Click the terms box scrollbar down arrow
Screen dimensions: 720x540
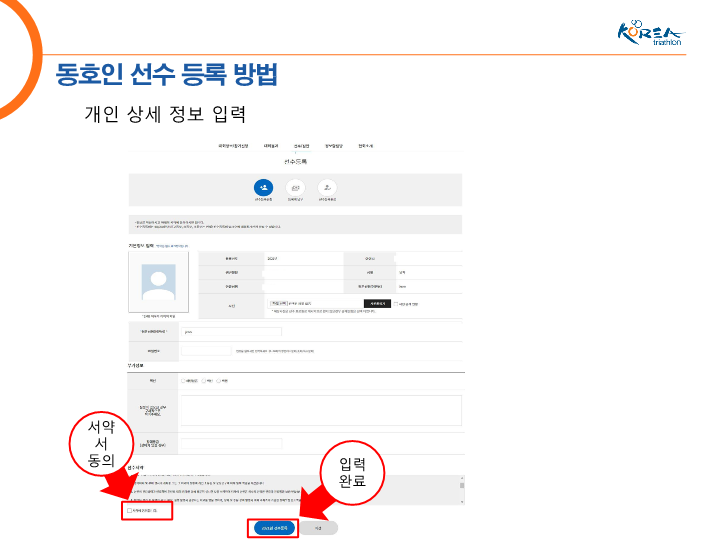pos(462,502)
